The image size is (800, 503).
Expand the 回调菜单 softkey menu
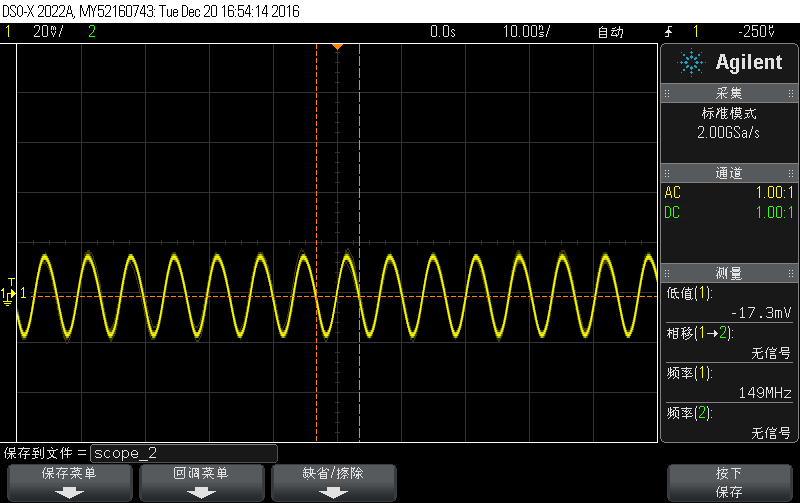[x=202, y=483]
